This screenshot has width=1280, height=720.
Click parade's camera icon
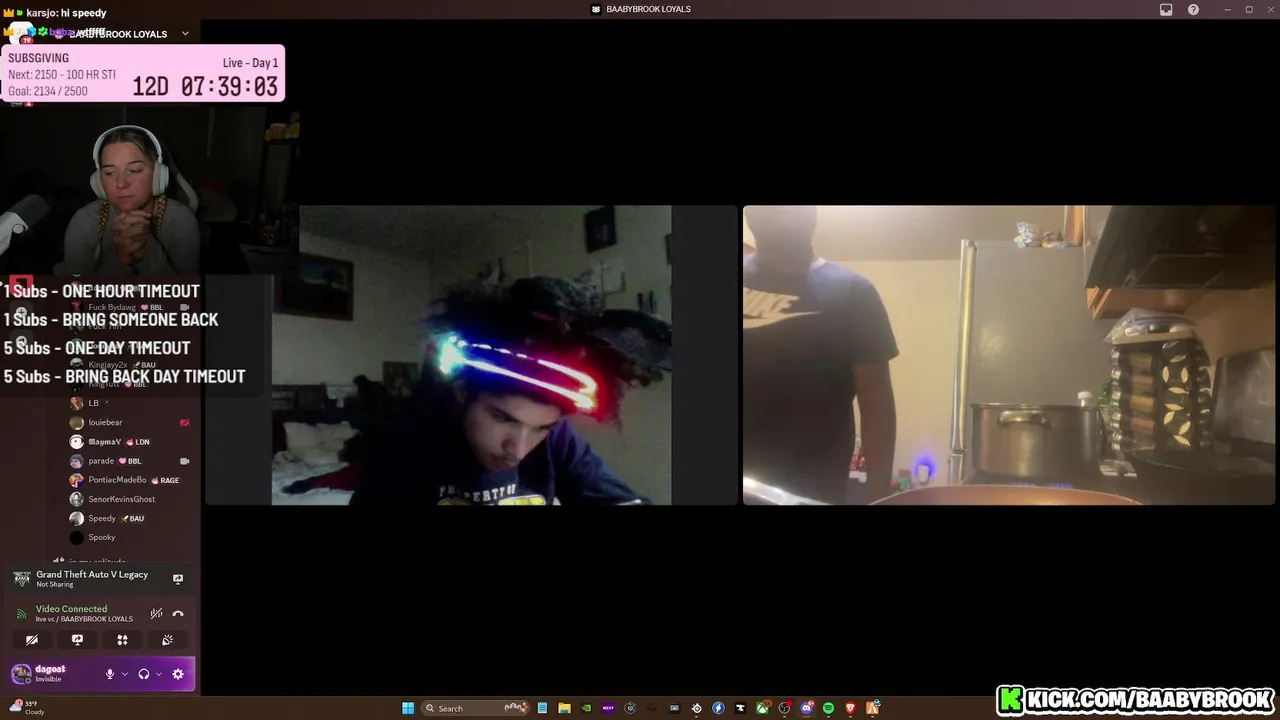[184, 461]
